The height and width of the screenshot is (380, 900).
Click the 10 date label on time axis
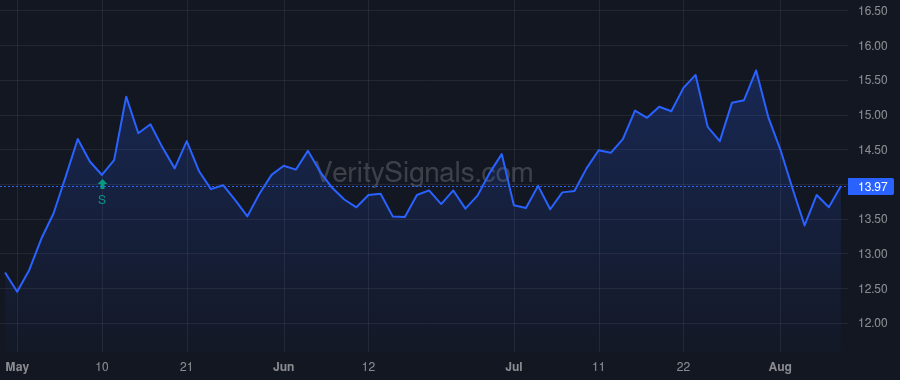point(102,367)
